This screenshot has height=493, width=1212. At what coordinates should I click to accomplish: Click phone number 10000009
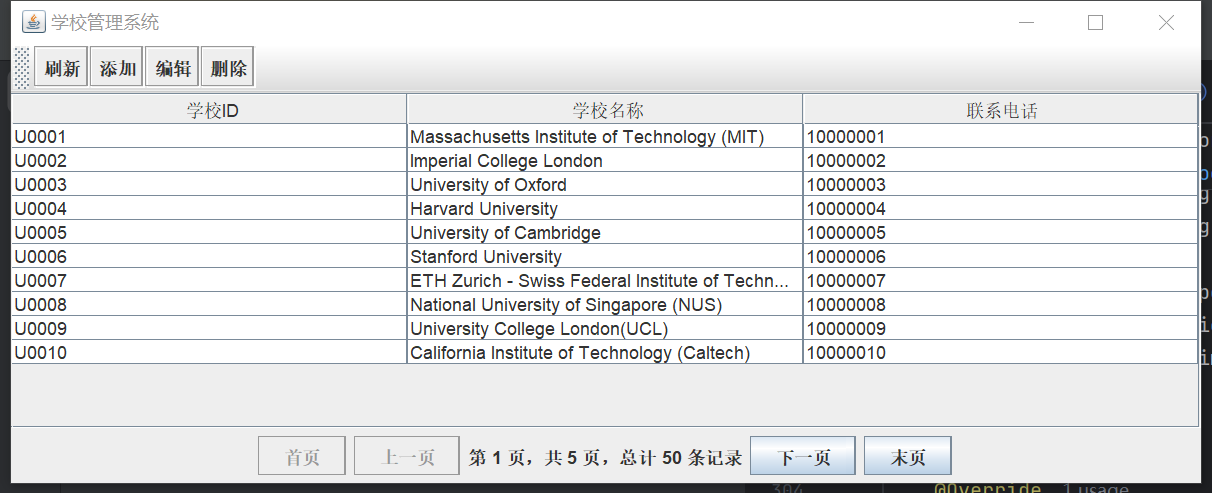point(1000,329)
